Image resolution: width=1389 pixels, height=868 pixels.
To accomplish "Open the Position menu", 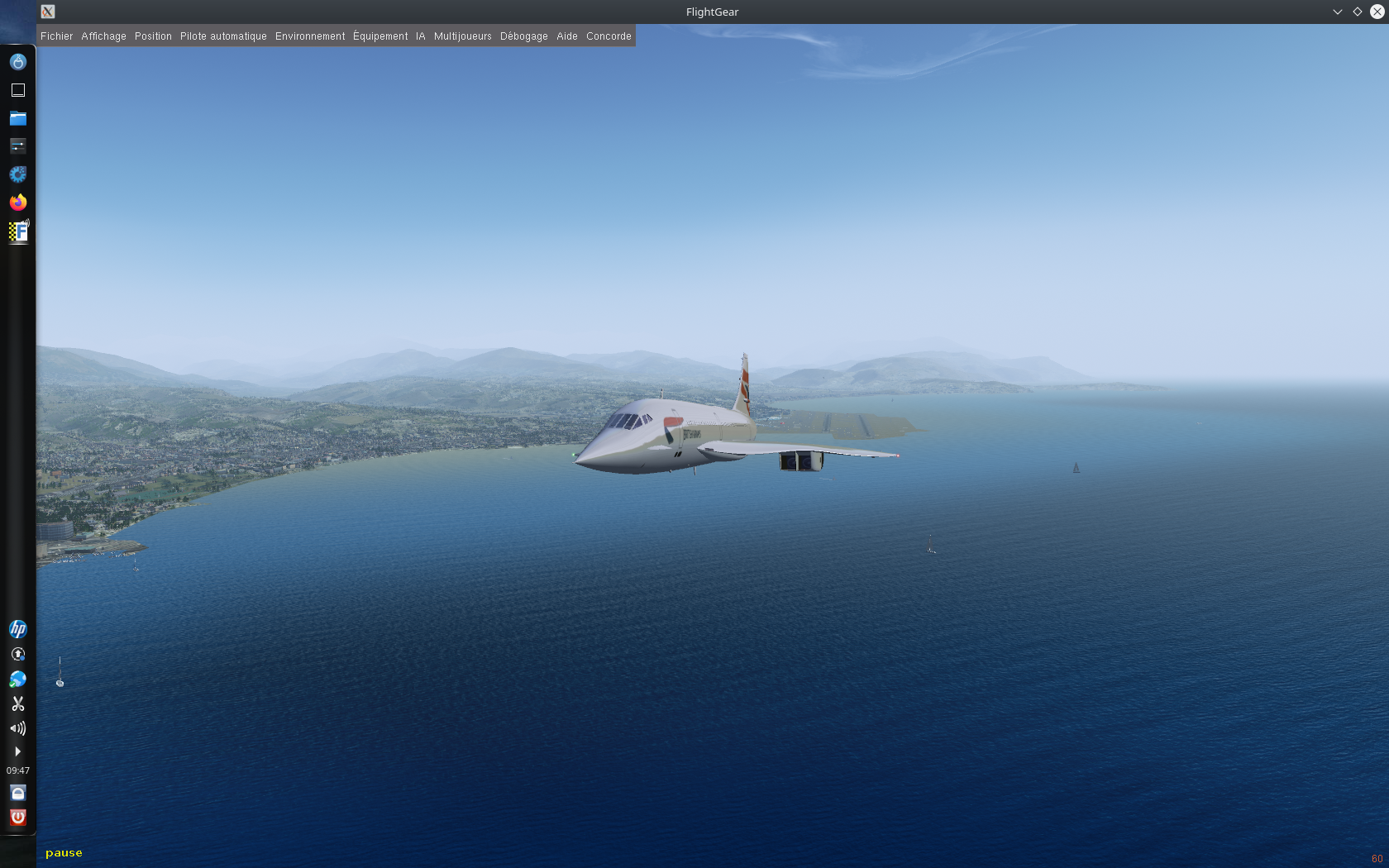I will [x=153, y=36].
